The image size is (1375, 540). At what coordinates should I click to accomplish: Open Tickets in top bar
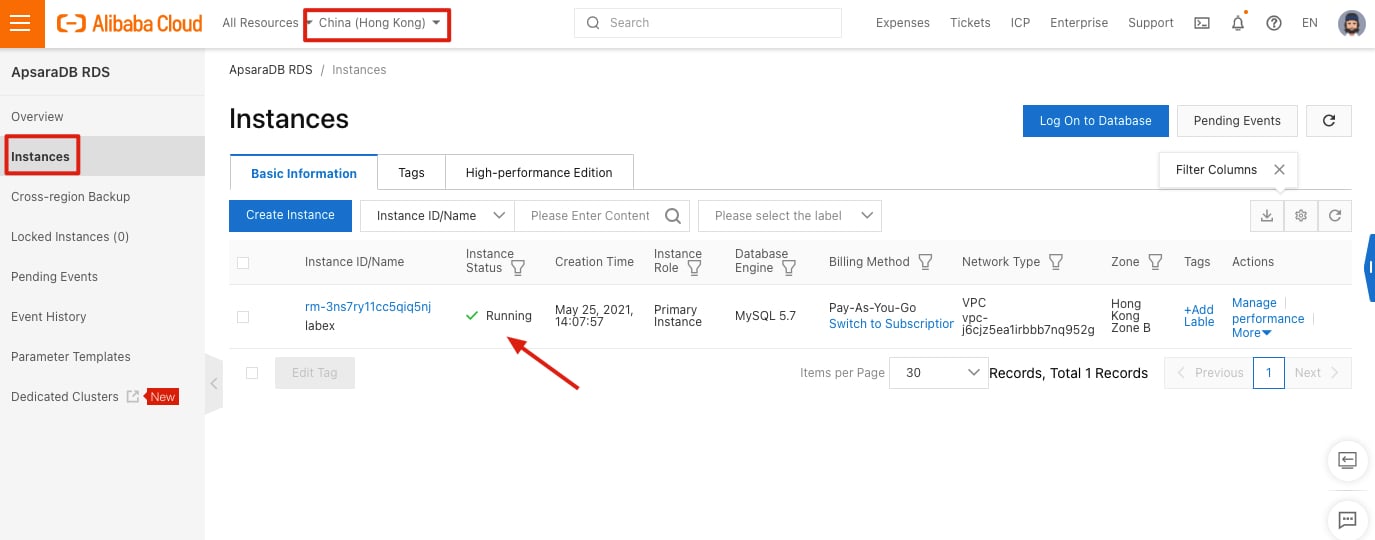pyautogui.click(x=970, y=23)
